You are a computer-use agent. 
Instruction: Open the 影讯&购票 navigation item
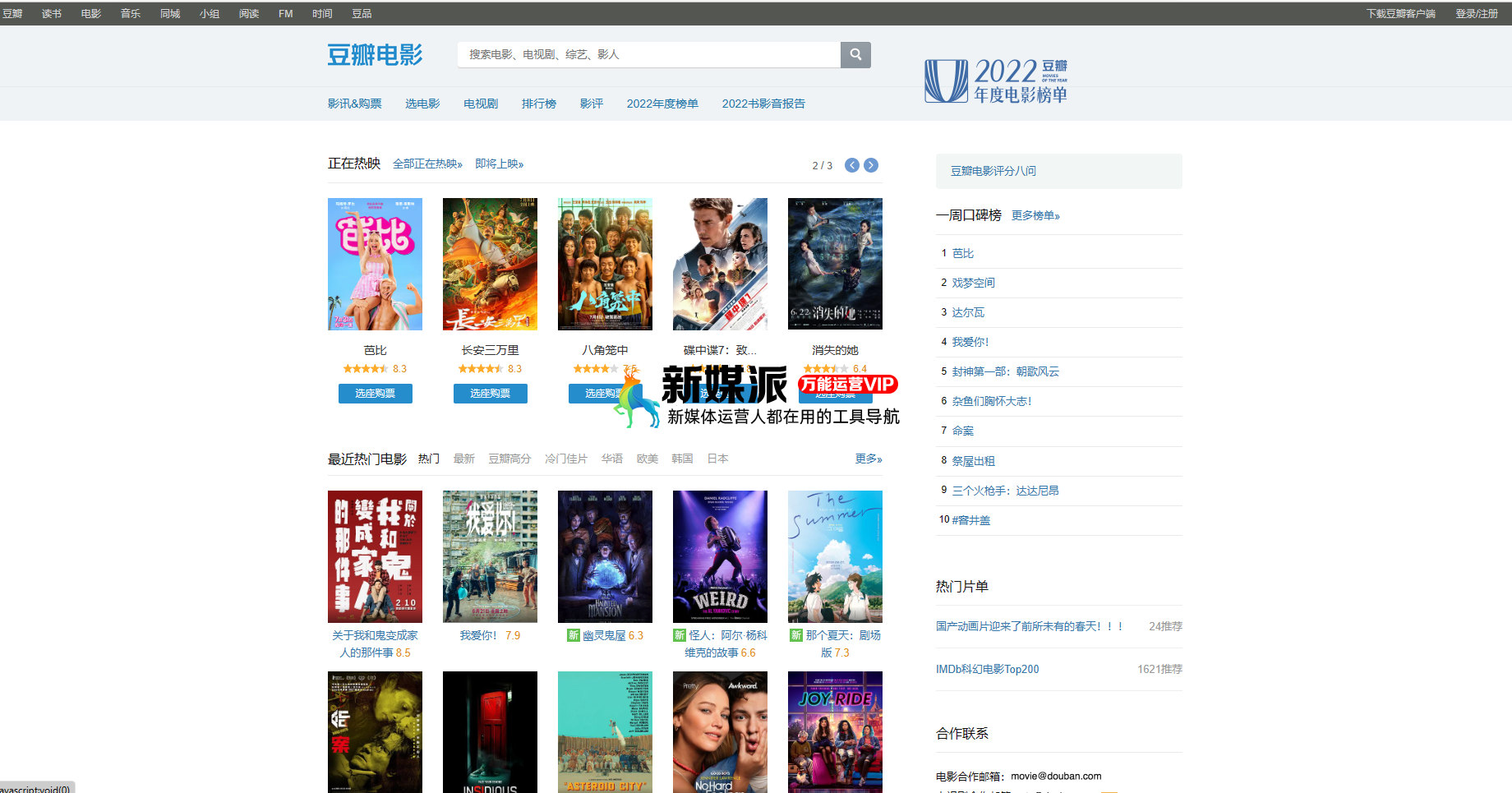(x=354, y=104)
